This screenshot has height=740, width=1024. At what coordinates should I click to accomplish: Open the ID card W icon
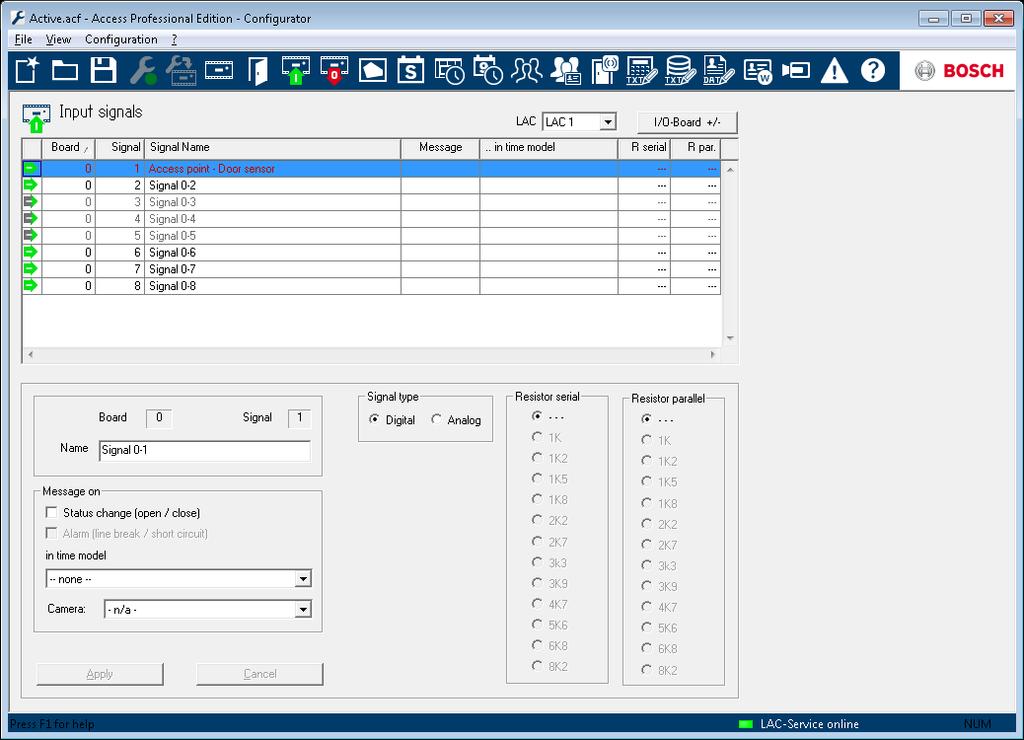pyautogui.click(x=758, y=70)
